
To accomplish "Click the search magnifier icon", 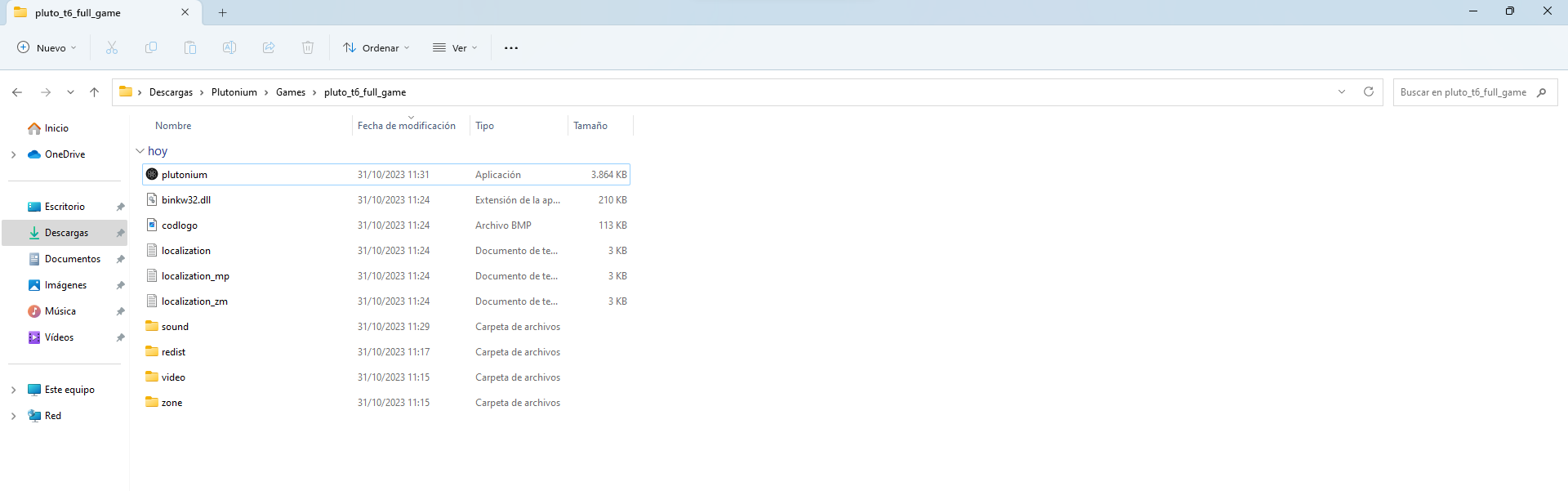I will coord(1541,92).
